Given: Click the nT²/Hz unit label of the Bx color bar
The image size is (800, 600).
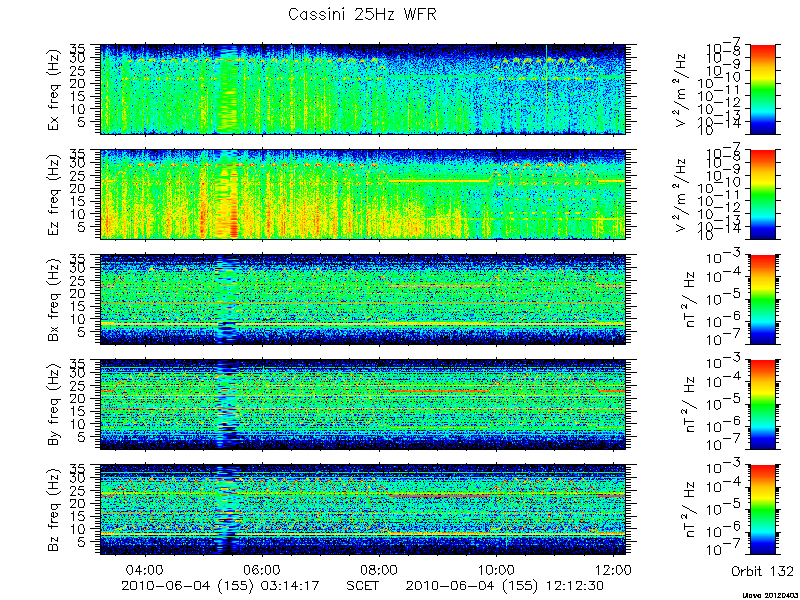Looking at the screenshot, I should coord(687,299).
